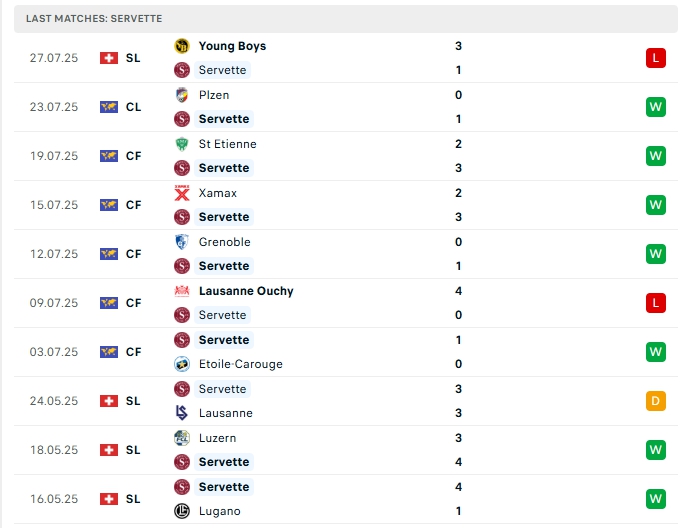The image size is (684, 528).
Task: Click the Lausanne LS logo icon
Action: (182, 413)
